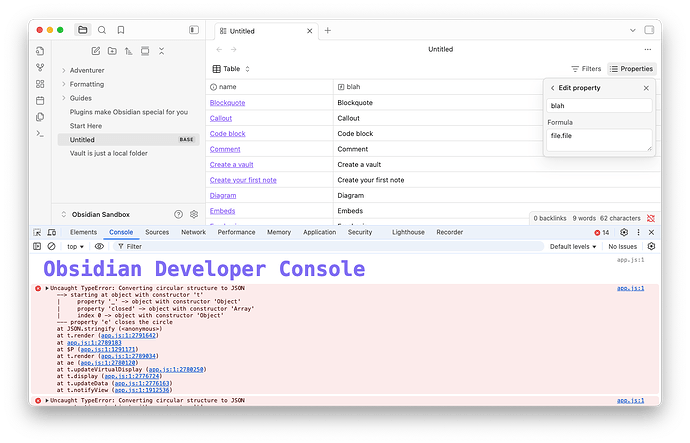Viewport: 690px width, 443px height.
Task: Toggle the right sidebar icon
Action: 649,30
